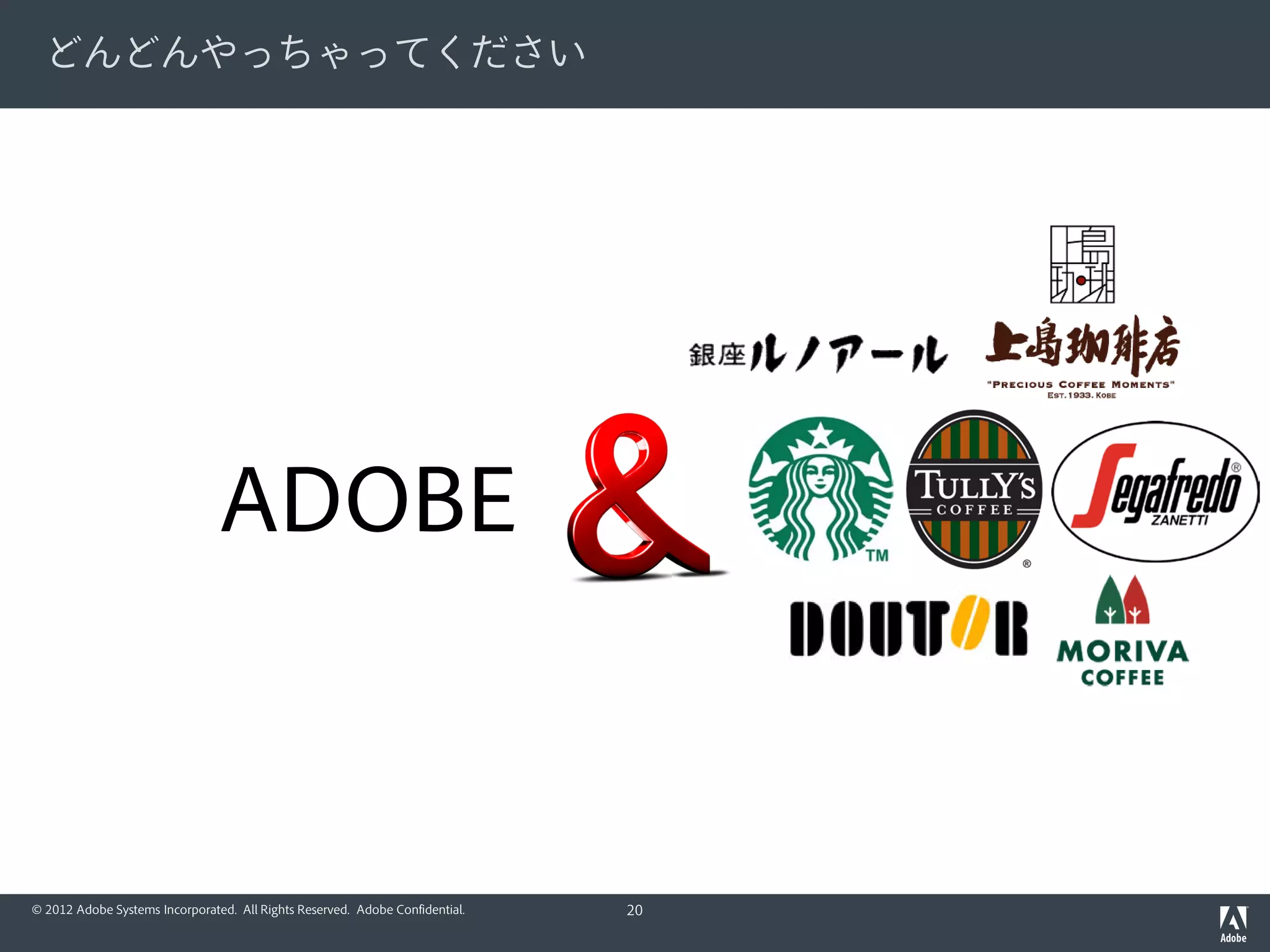The height and width of the screenshot is (952, 1270).
Task: Click the 上島珈琲店 brush-lettered logo
Action: click(1082, 345)
